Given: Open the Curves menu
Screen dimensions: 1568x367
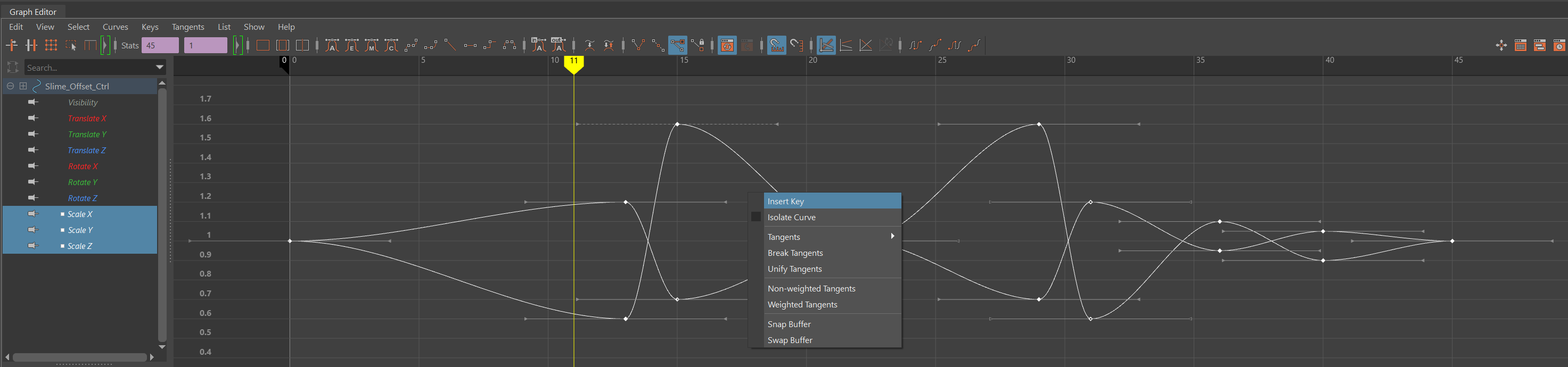Looking at the screenshot, I should coord(115,27).
